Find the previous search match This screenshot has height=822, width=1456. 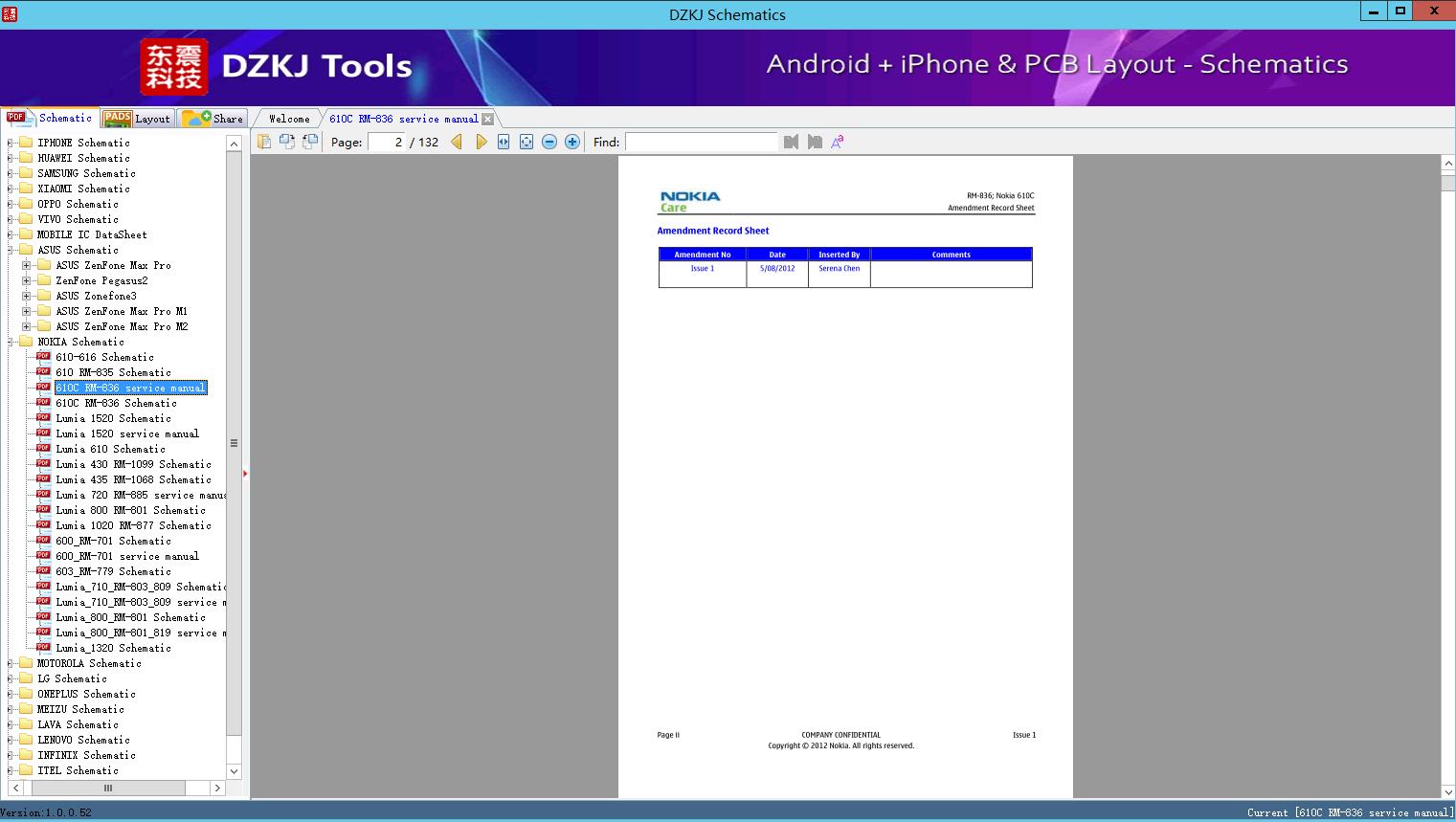[x=791, y=142]
